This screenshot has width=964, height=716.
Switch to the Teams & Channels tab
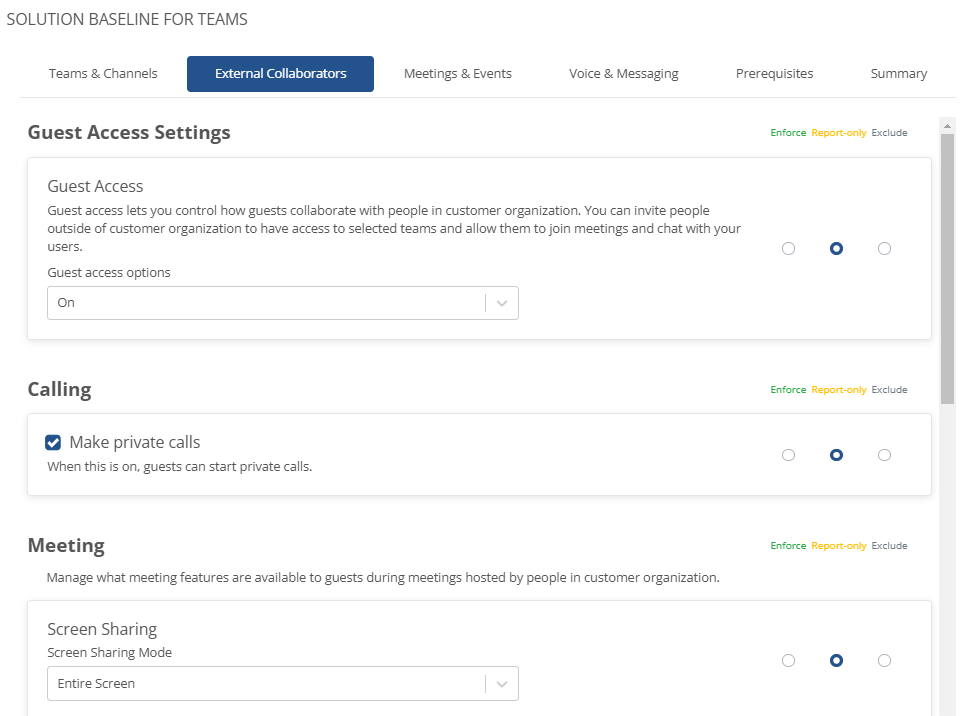(x=103, y=73)
